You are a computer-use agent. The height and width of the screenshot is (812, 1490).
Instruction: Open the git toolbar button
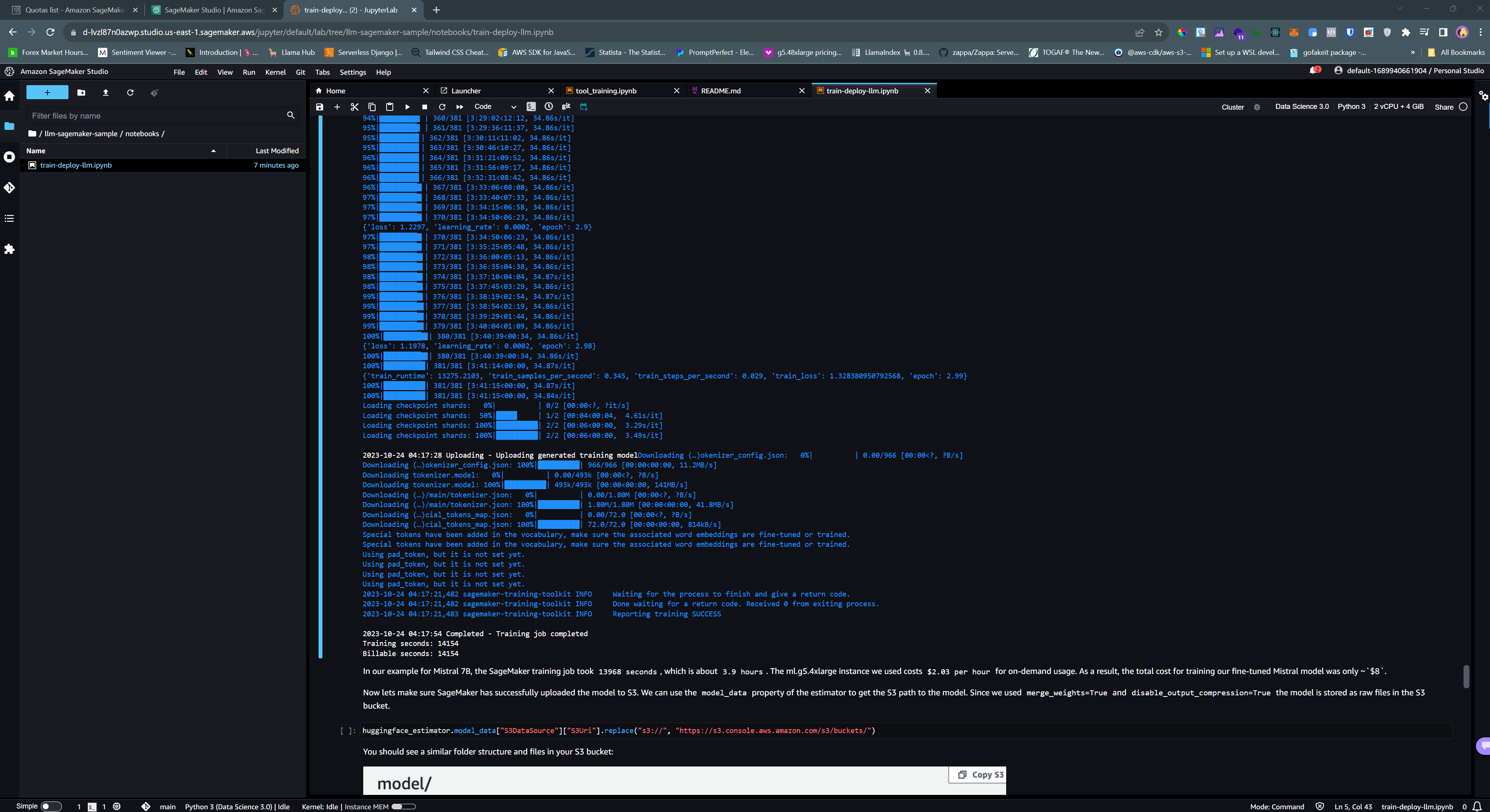[x=566, y=107]
